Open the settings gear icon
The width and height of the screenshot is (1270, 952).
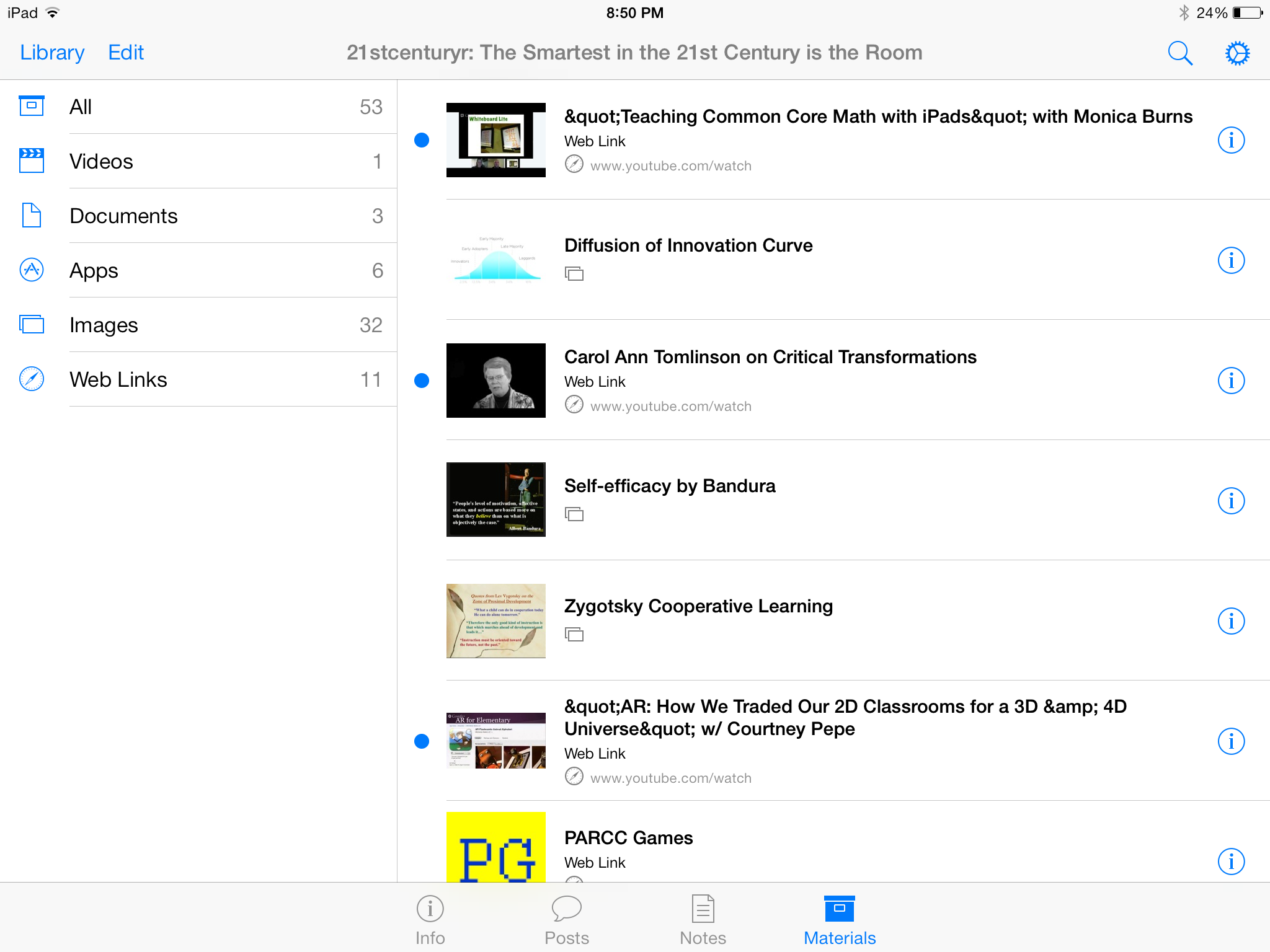[1237, 53]
